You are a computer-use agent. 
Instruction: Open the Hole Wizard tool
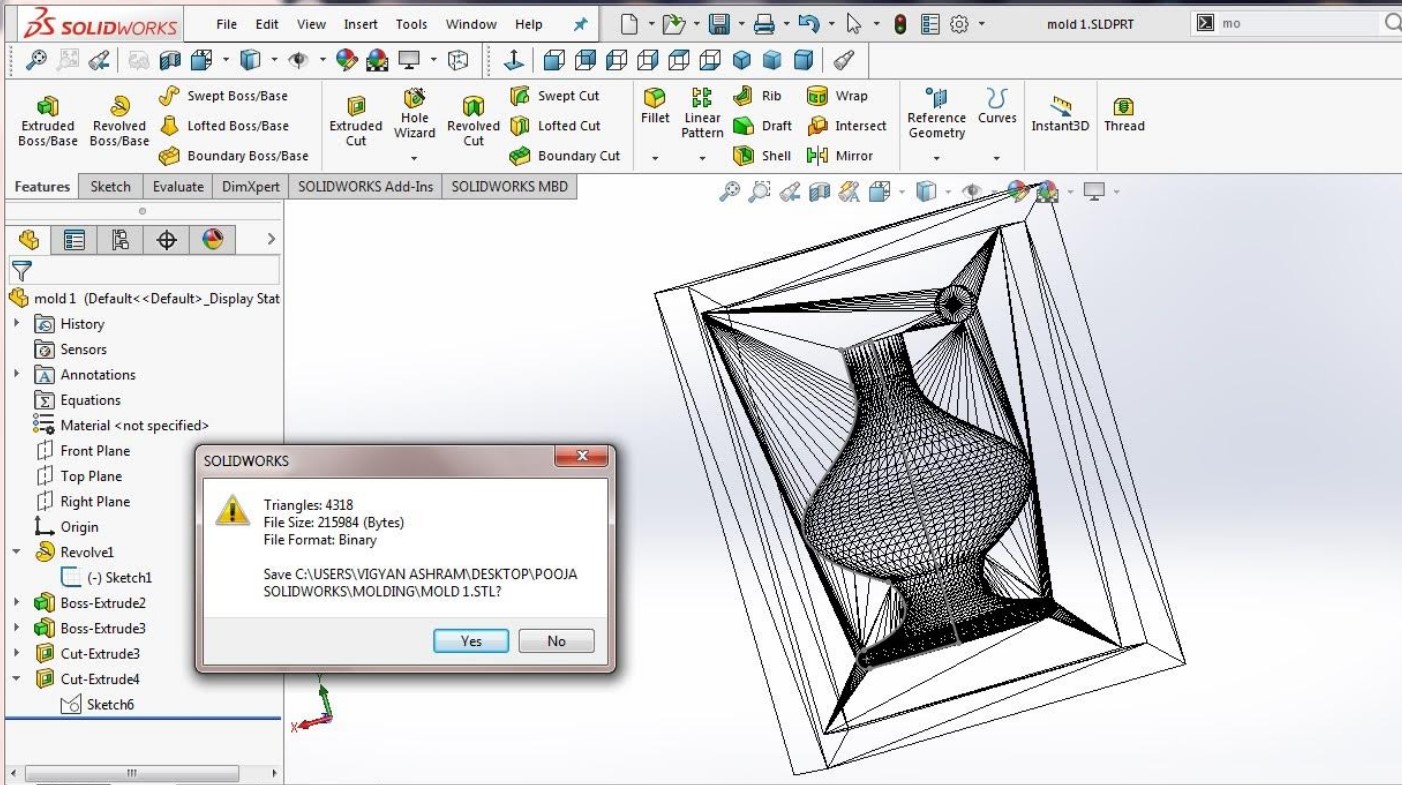coord(414,113)
